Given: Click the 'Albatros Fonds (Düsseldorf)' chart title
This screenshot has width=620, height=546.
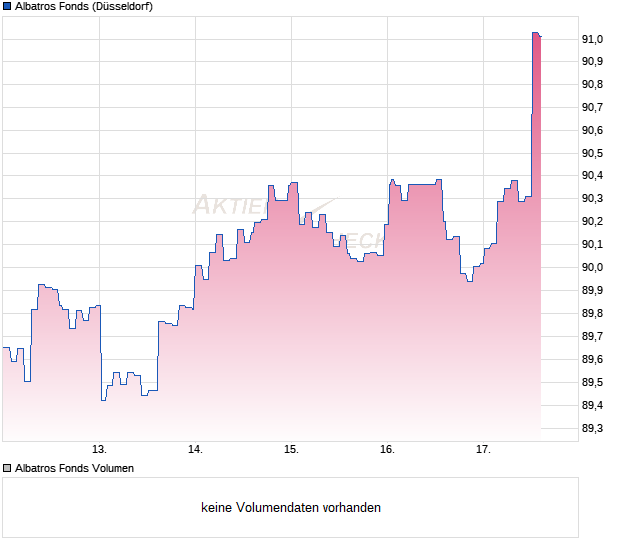Looking at the screenshot, I should (84, 6).
